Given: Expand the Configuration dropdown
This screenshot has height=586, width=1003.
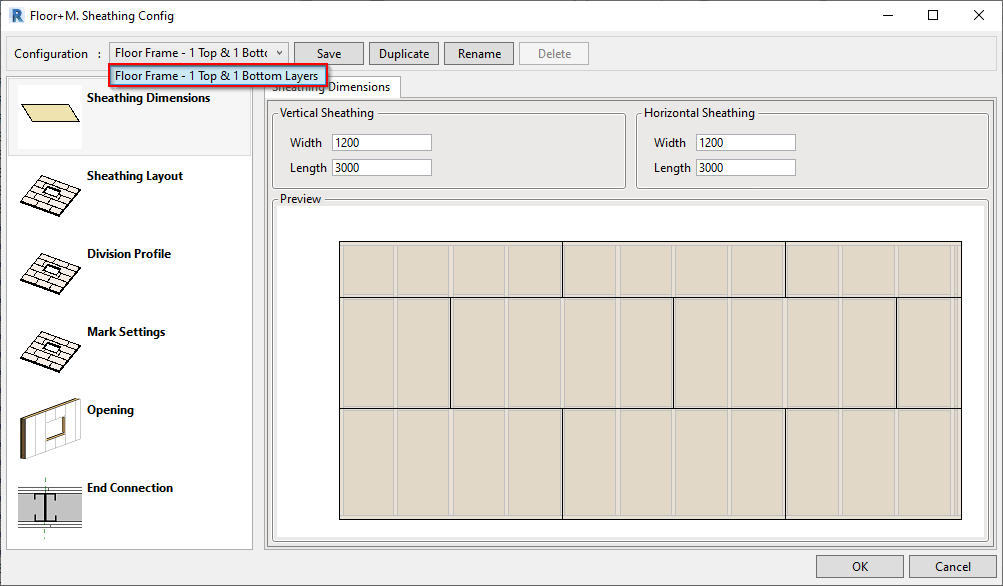Looking at the screenshot, I should click(279, 53).
